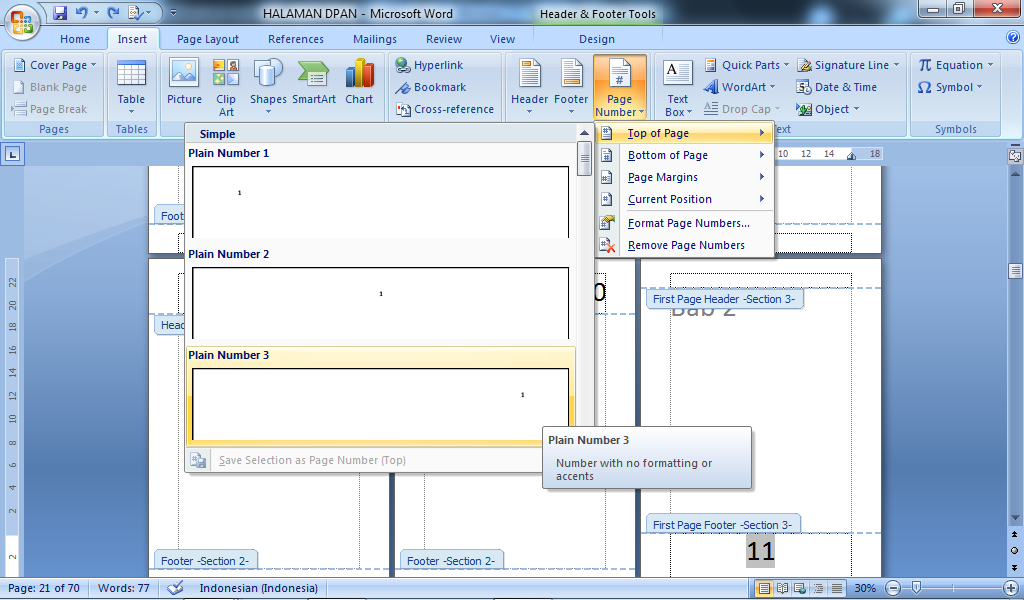Click Words: 77 status
1024x600 pixels.
123,588
